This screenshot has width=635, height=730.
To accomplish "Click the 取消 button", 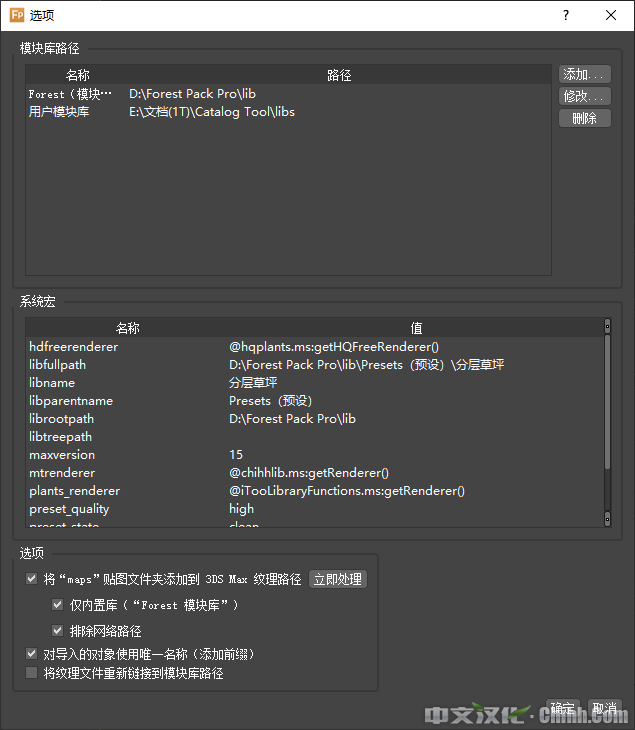I will point(604,708).
